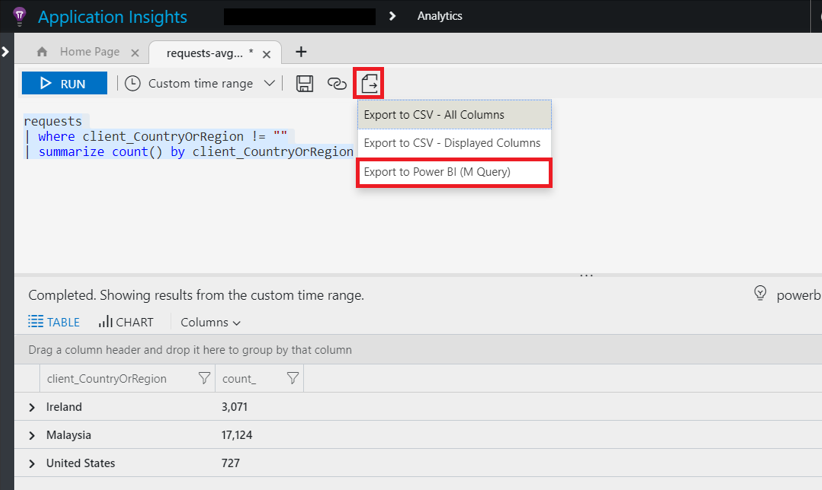
Task: Click the clock time range icon
Action: click(x=133, y=83)
